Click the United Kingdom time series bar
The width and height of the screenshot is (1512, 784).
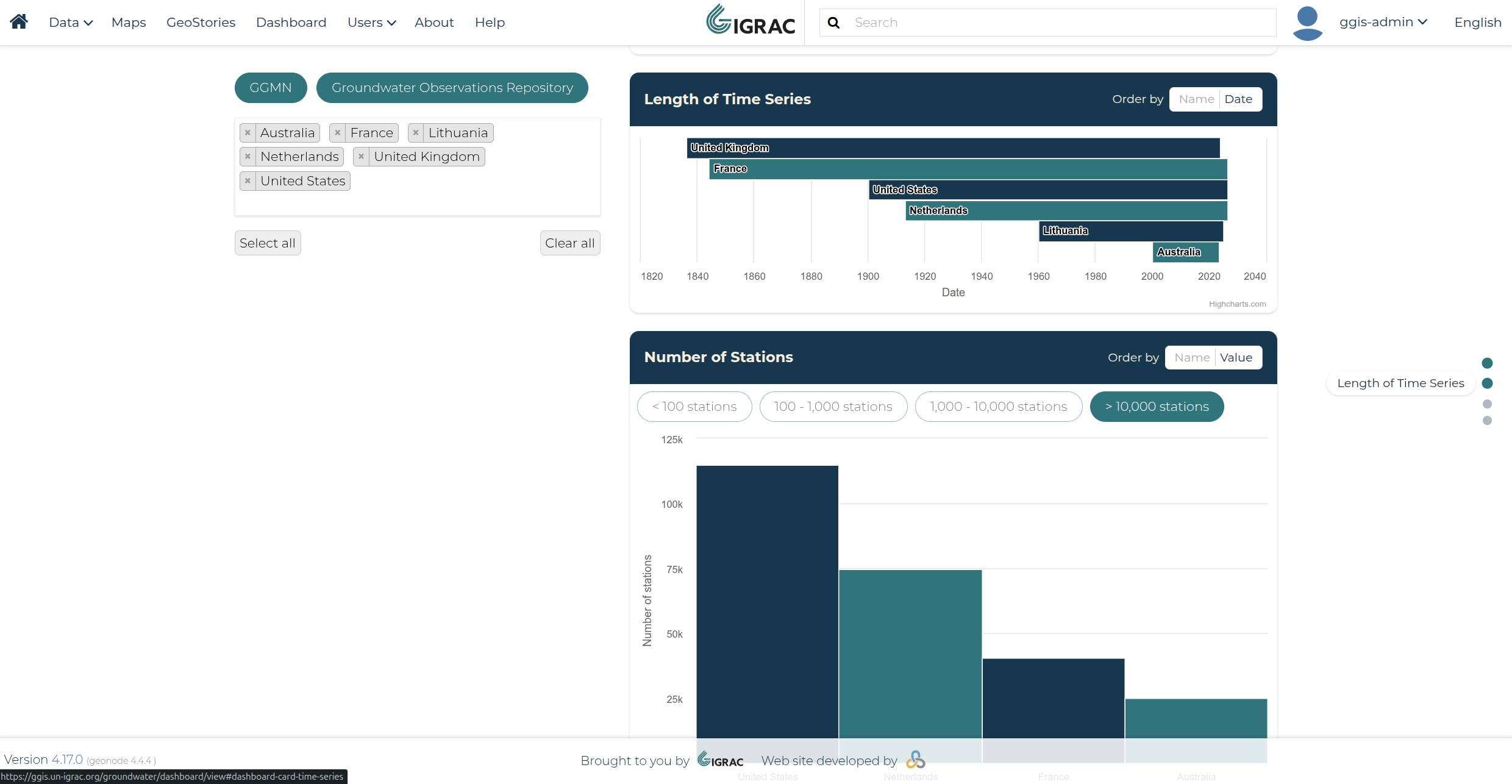[x=954, y=148]
